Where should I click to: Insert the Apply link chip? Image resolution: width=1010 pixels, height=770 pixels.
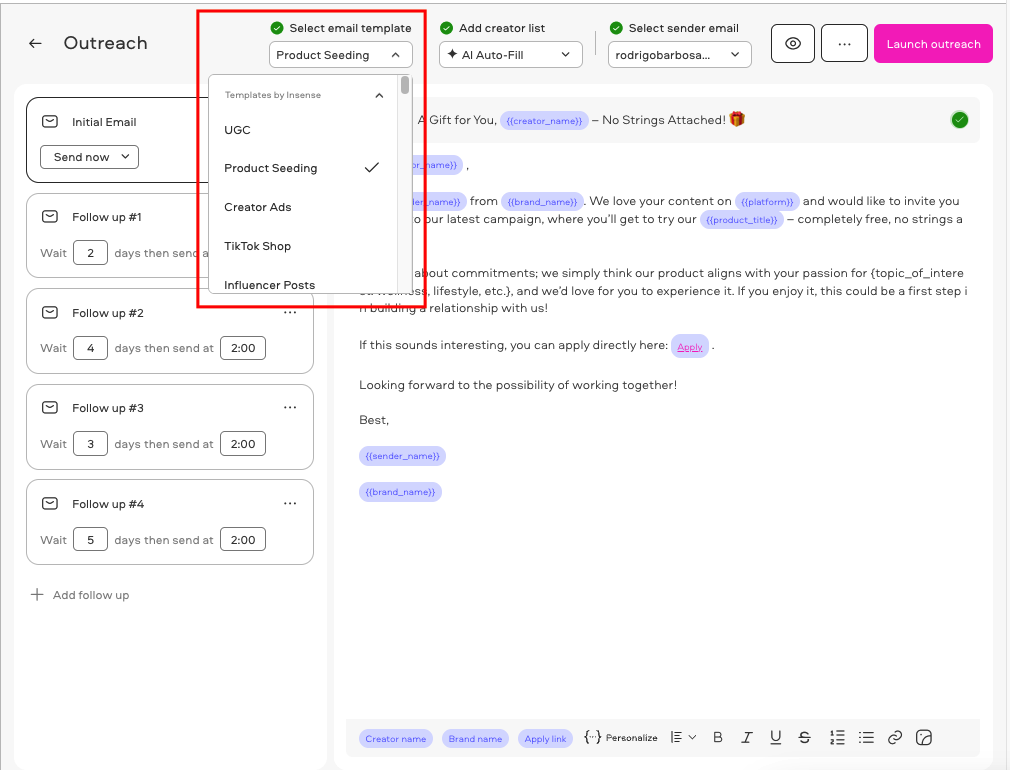[x=545, y=738]
